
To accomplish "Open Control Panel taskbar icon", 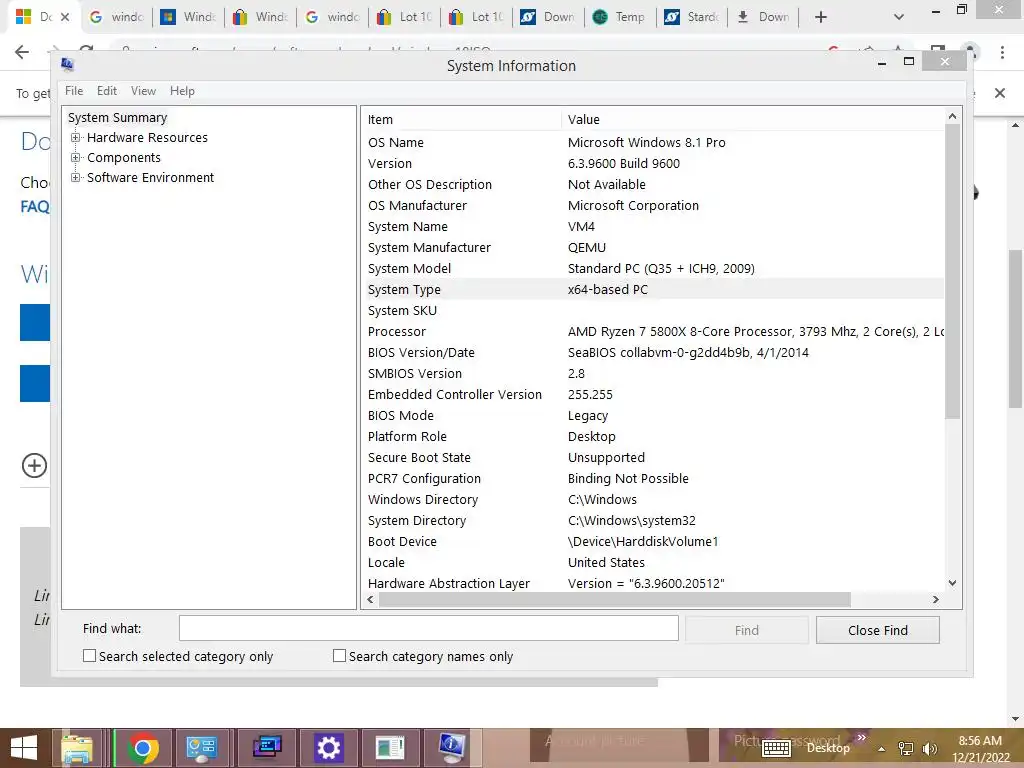I will [x=201, y=748].
